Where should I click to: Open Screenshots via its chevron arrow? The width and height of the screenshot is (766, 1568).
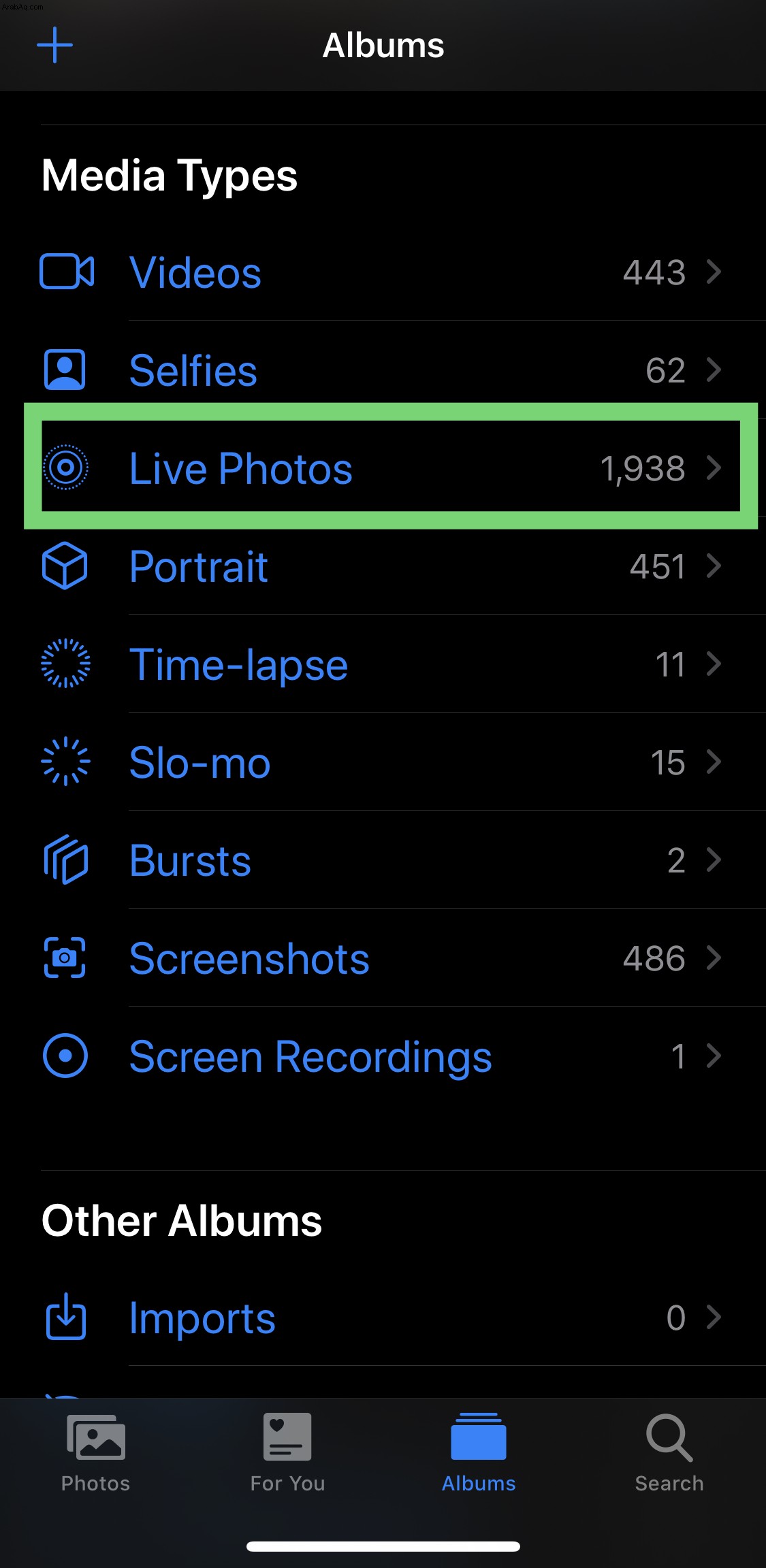point(714,958)
